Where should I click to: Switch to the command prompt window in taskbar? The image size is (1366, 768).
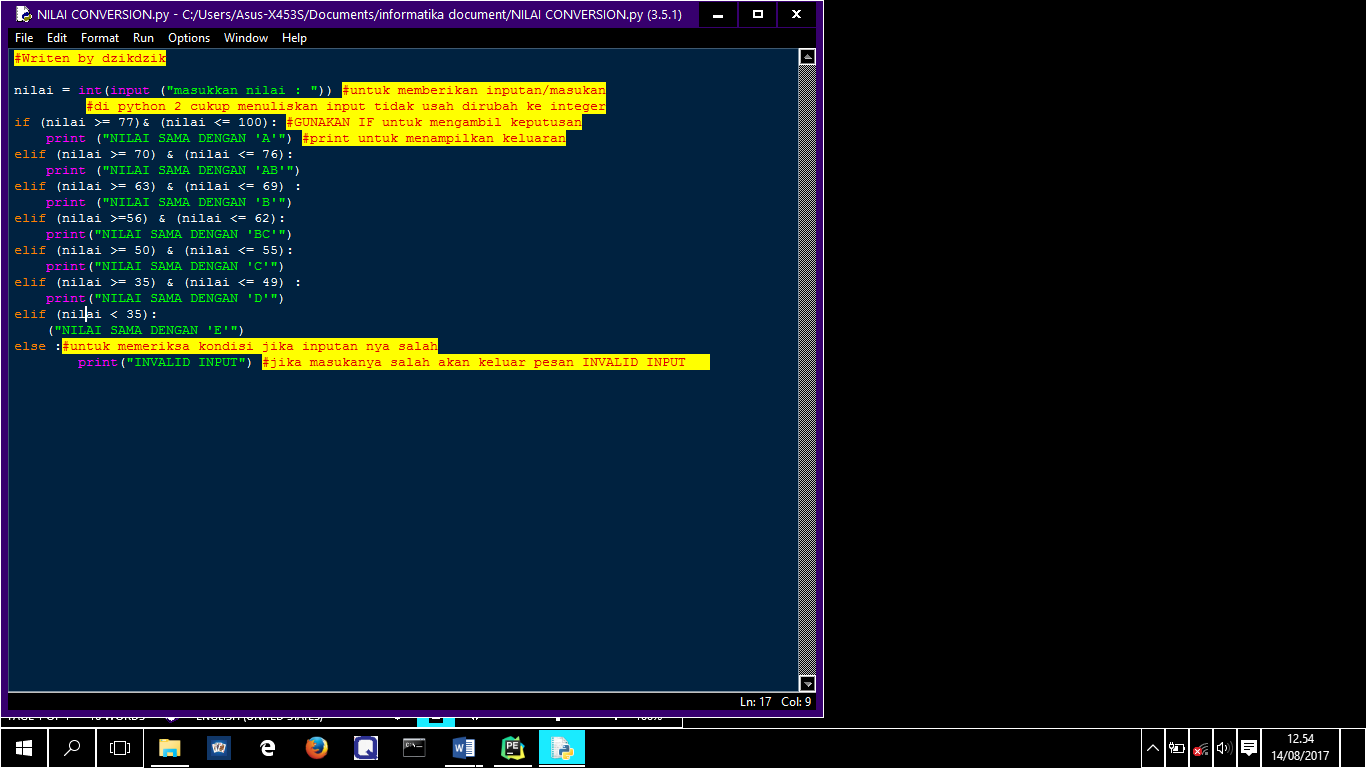click(414, 747)
